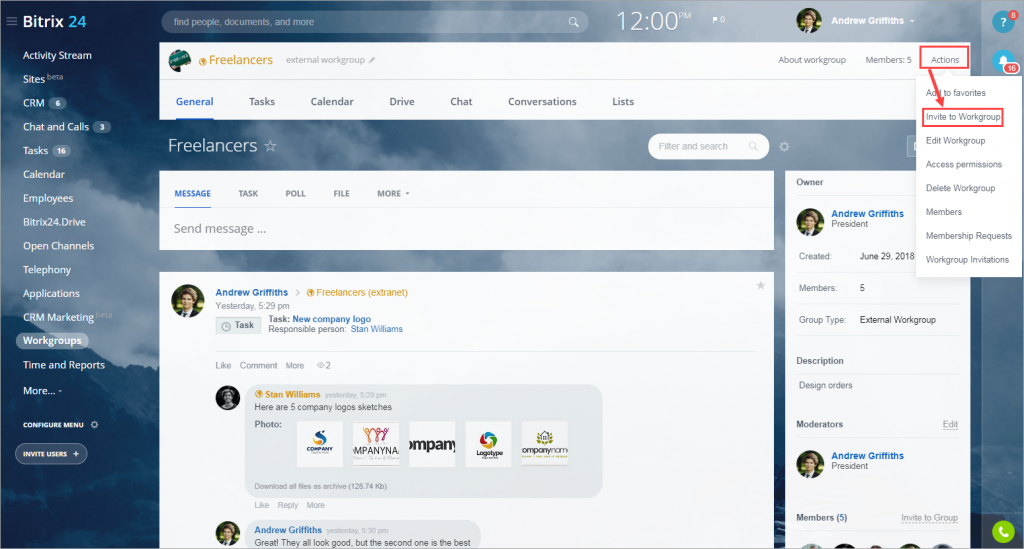
Task: Click the green phone call button
Action: coord(1003,531)
